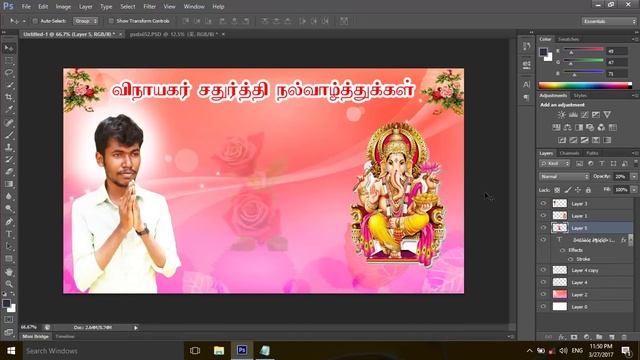Image resolution: width=640 pixels, height=360 pixels.
Task: Open the Kind layer filter dropdown
Action: pyautogui.click(x=555, y=164)
